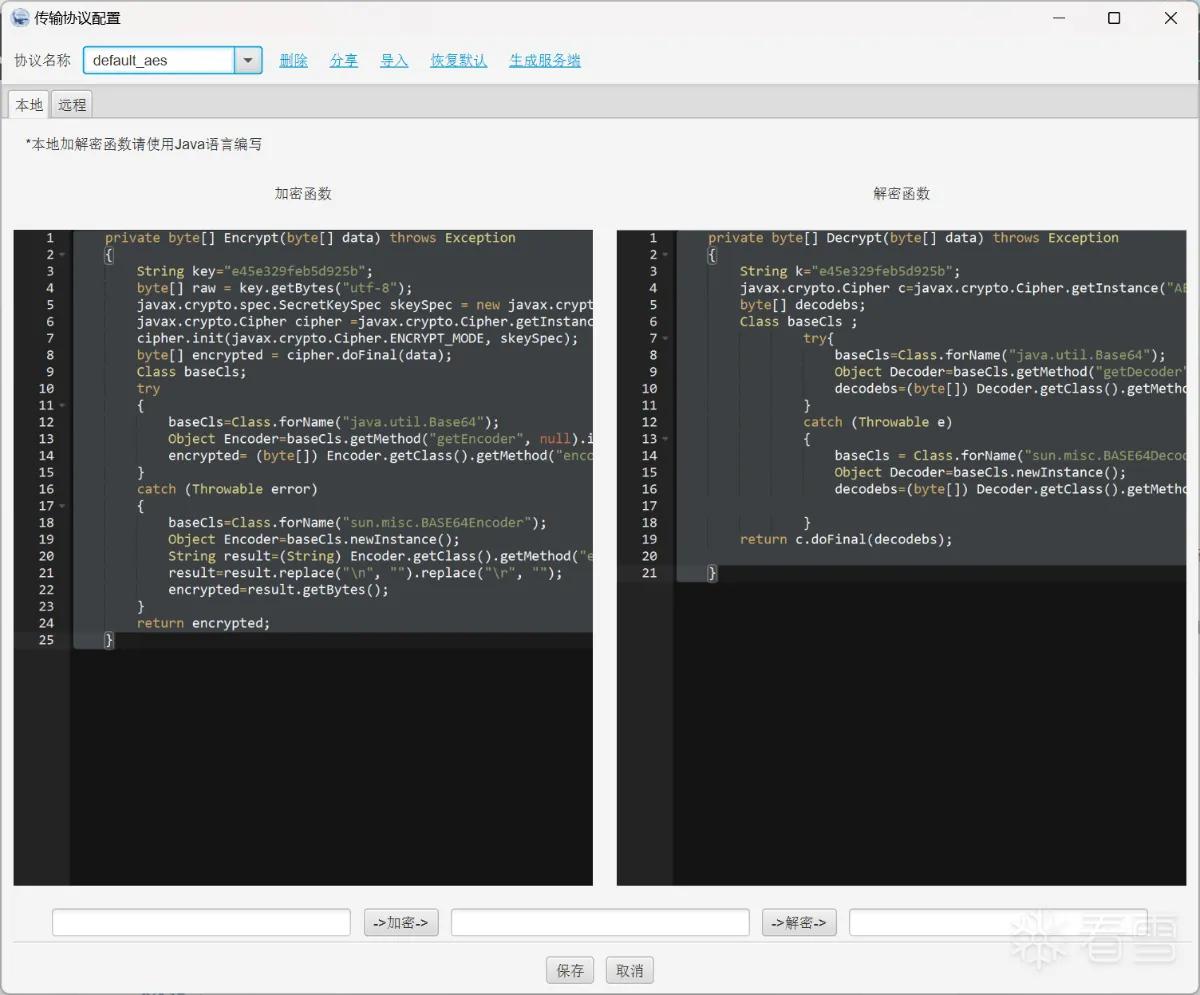The image size is (1200, 995).
Task: Collapse fold arrow at line 2 in Decrypt editor
Action: pyautogui.click(x=666, y=255)
